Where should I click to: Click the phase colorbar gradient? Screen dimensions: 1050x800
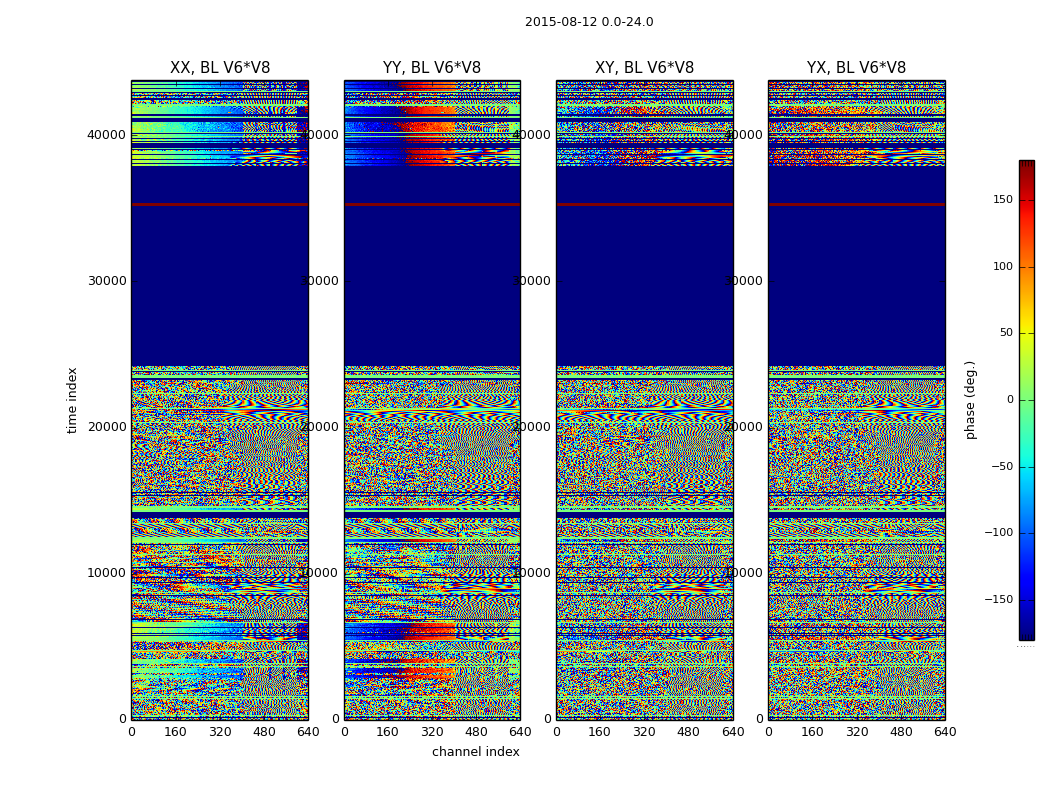click(x=1027, y=400)
